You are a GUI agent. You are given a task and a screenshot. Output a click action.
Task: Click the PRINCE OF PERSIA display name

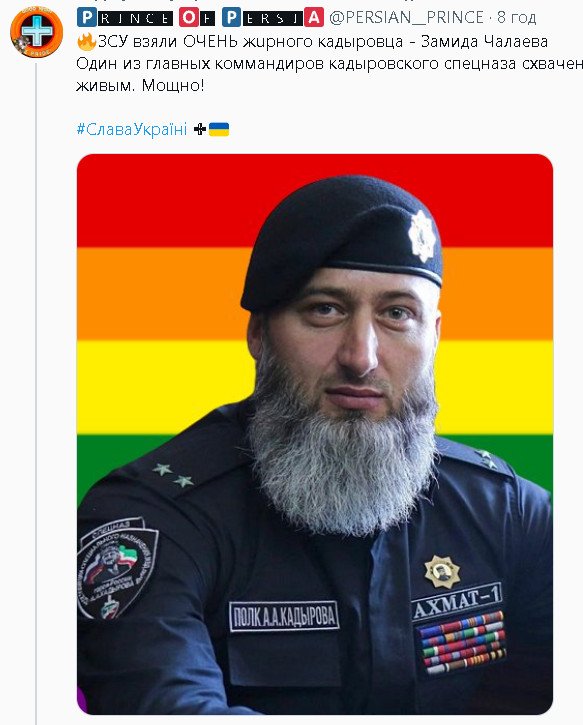coord(200,18)
